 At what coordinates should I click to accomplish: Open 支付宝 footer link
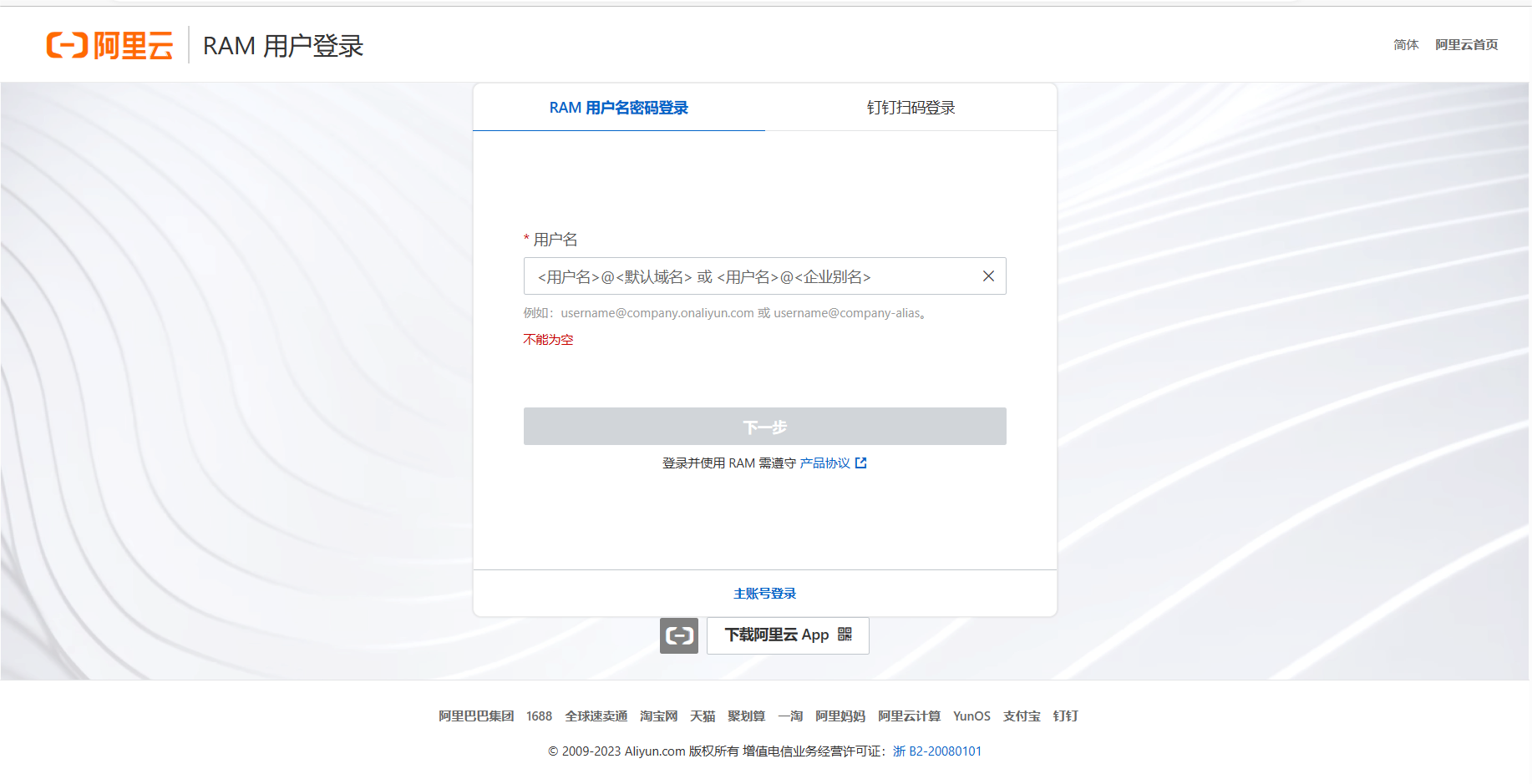point(1022,716)
